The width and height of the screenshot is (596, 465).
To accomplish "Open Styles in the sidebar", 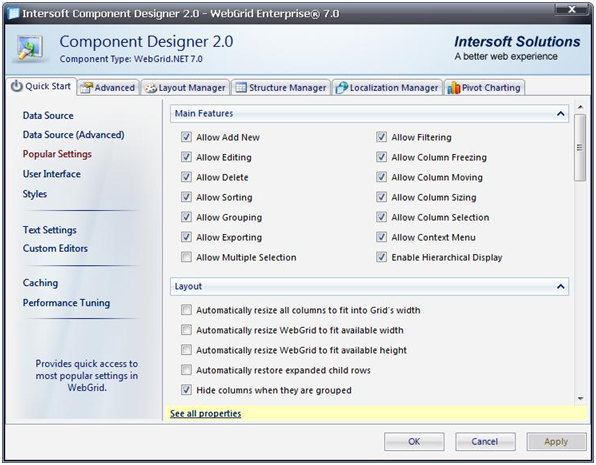I will [35, 194].
